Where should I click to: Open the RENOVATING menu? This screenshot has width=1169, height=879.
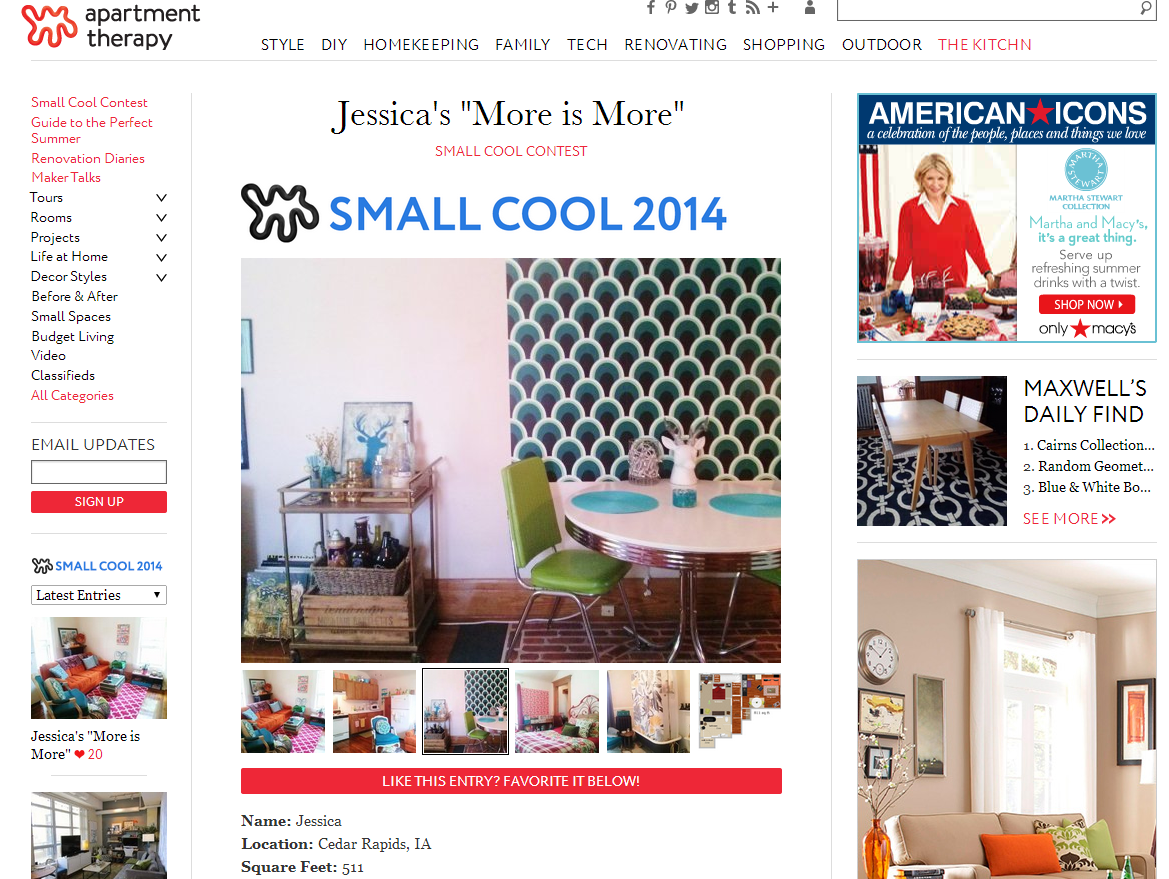click(675, 45)
